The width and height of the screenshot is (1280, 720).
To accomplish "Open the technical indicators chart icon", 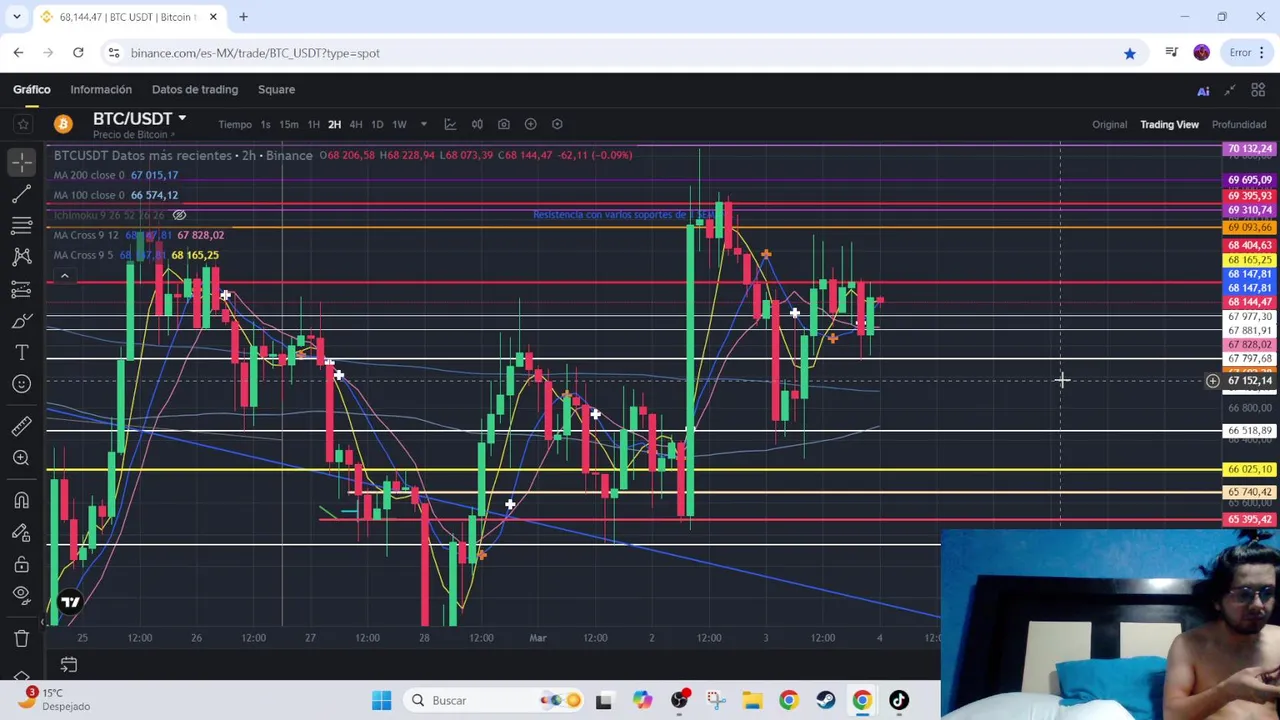I will [x=450, y=124].
